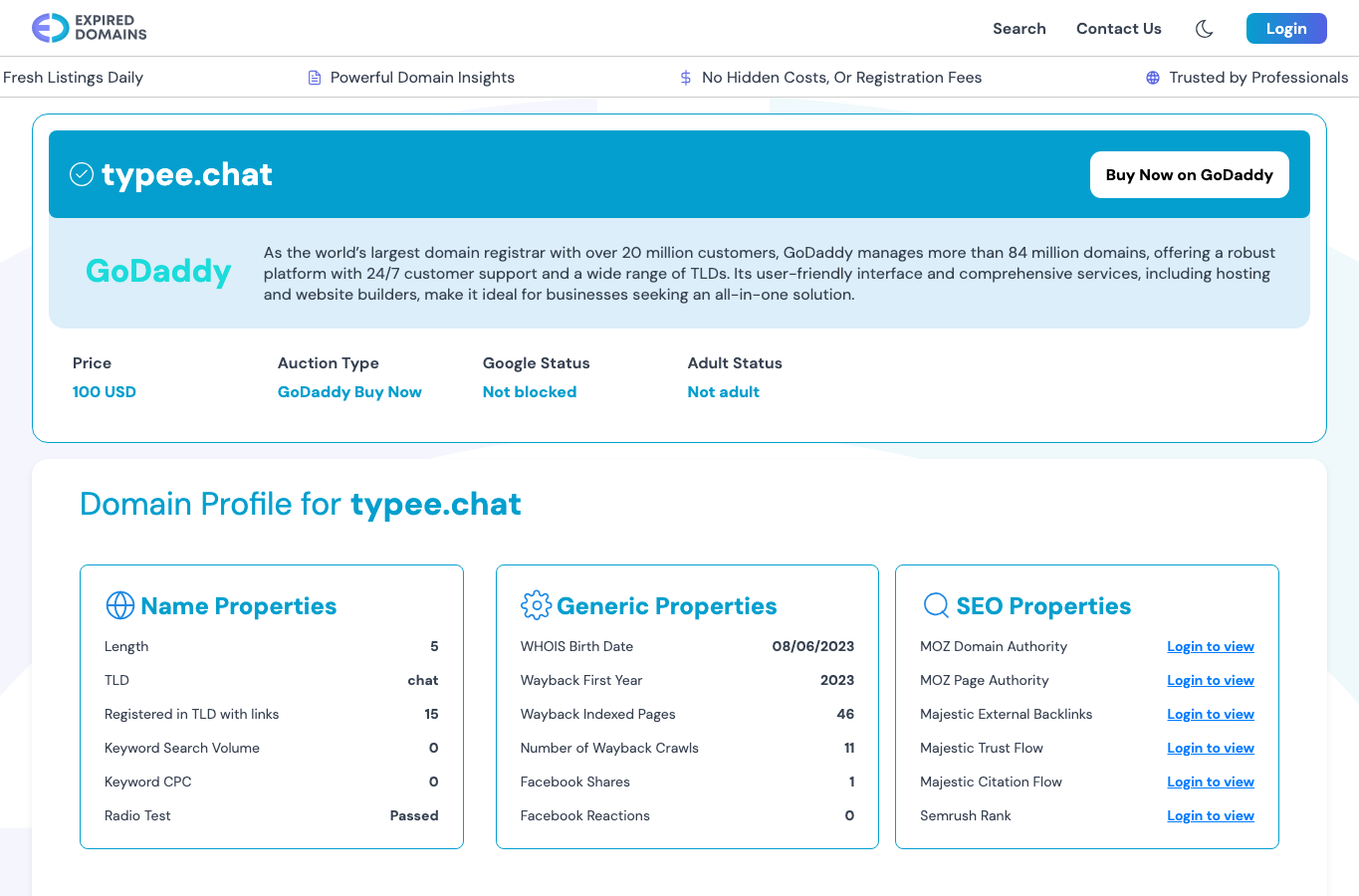Click Login to view for Majestic External Backlinks
The image size is (1359, 896).
(x=1211, y=715)
